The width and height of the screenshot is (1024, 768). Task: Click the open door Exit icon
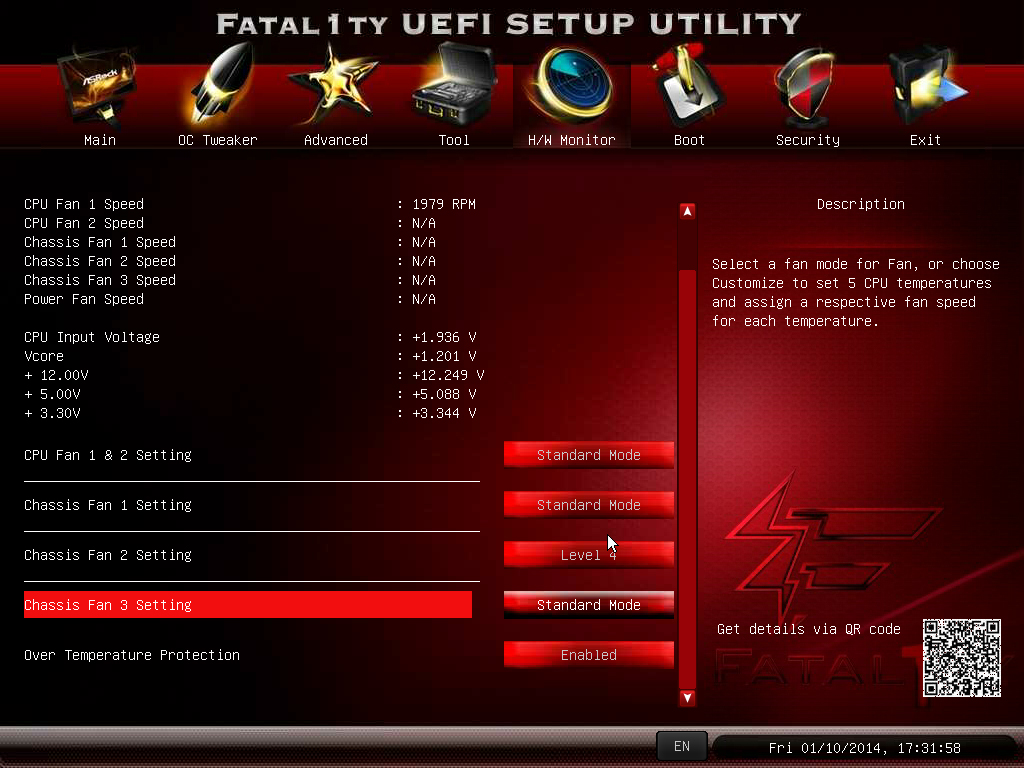click(x=926, y=86)
